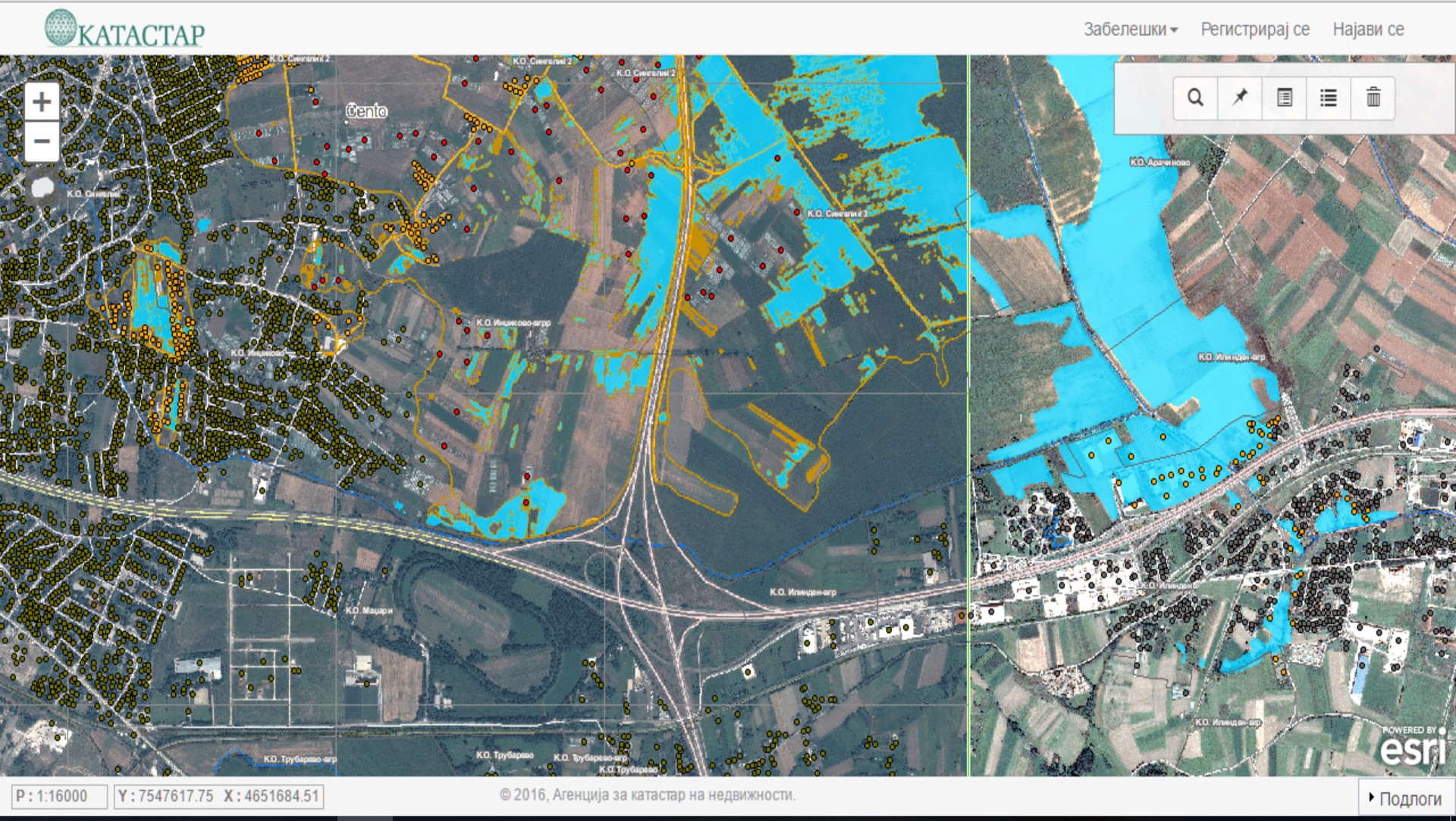Click the esri logo
The height and width of the screenshot is (821, 1456).
tap(1412, 747)
